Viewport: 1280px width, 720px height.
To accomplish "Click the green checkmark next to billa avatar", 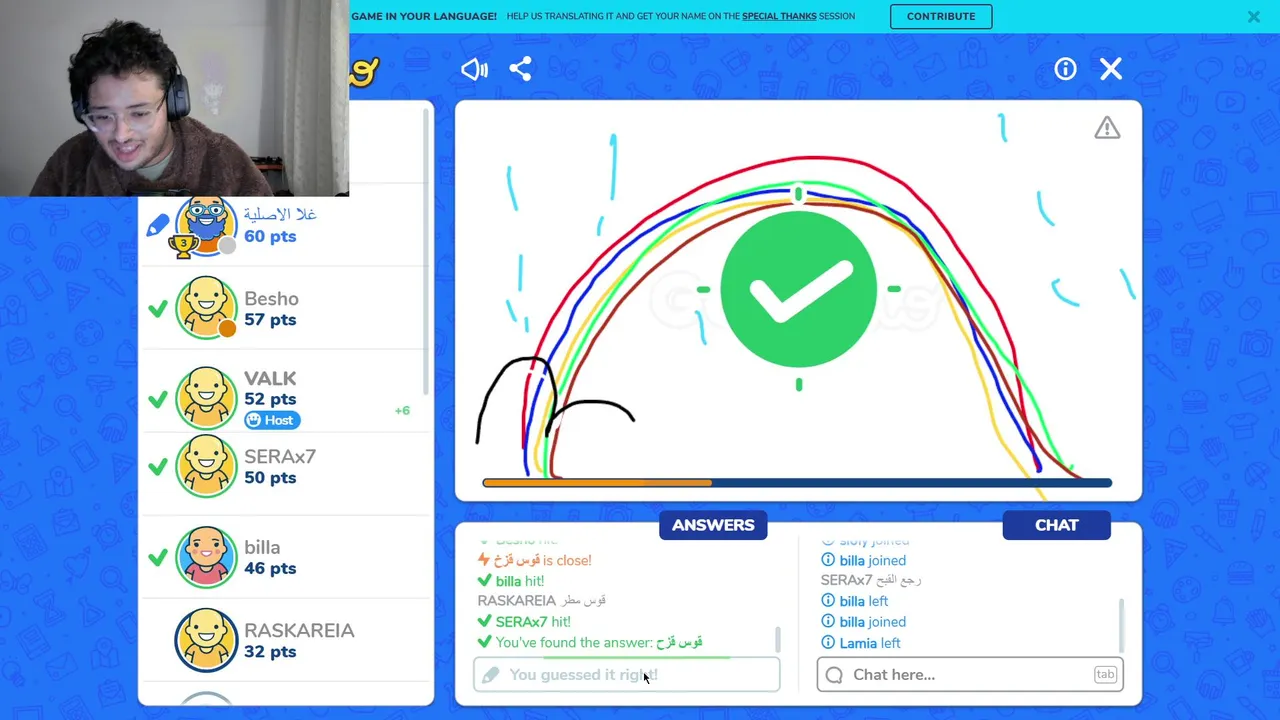I will point(157,557).
